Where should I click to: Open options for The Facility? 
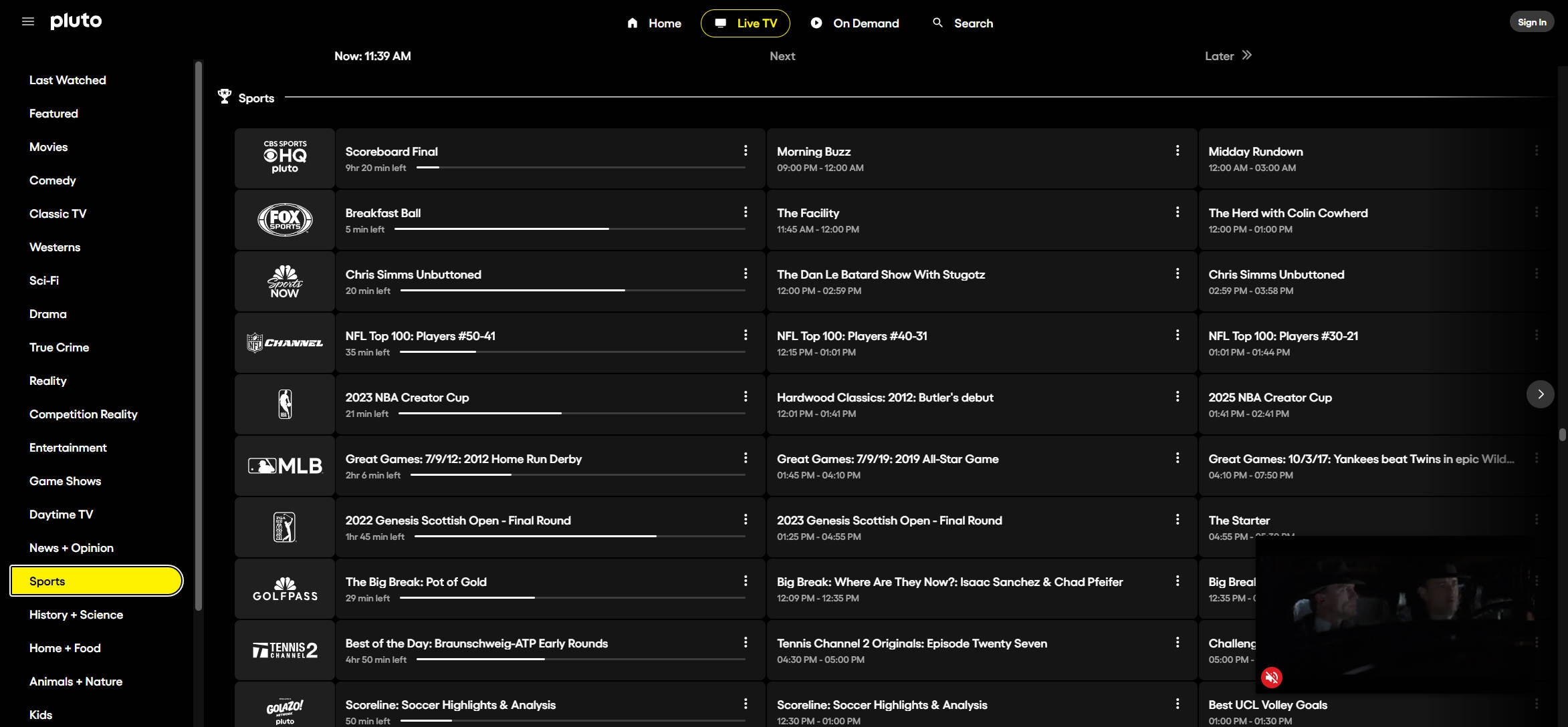(1178, 212)
